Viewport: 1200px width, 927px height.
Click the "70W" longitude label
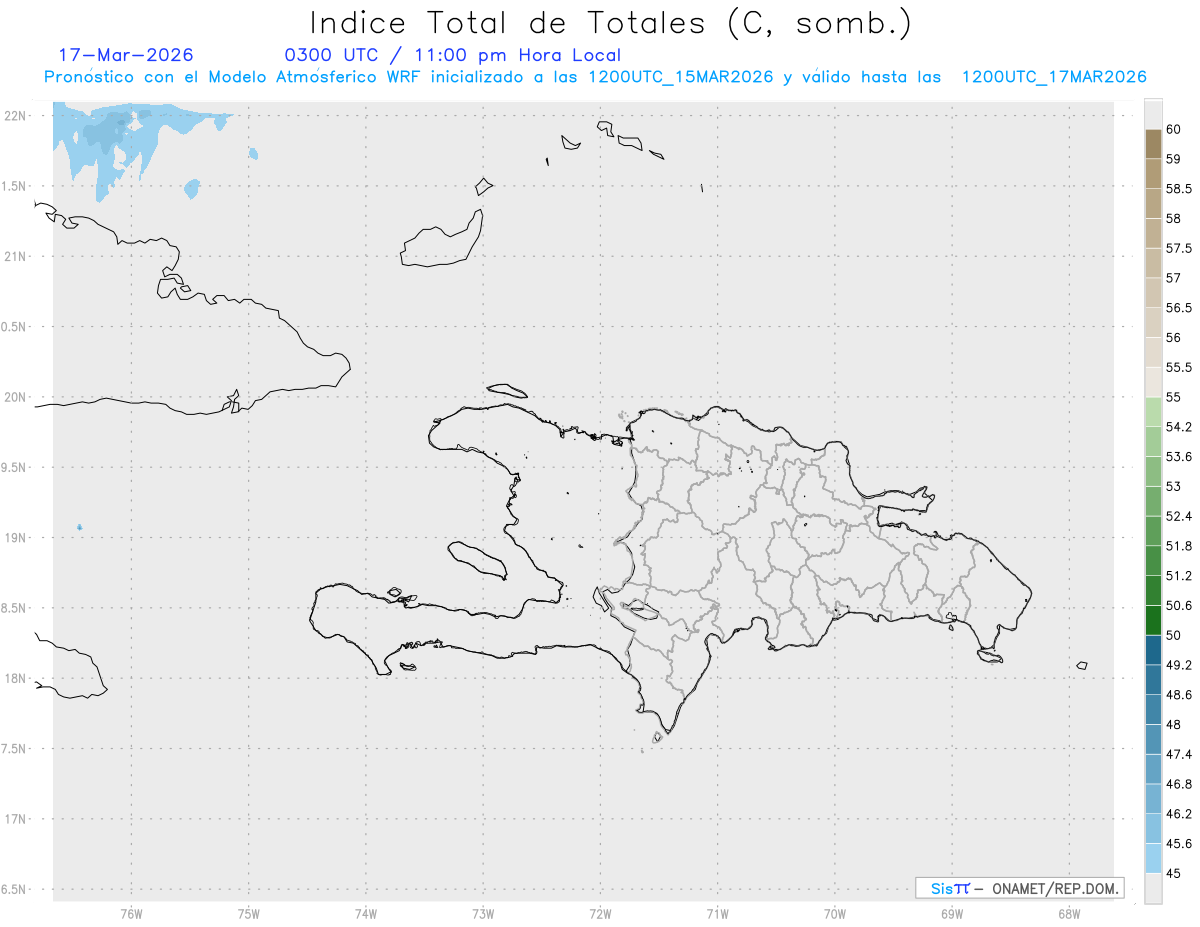coord(835,912)
